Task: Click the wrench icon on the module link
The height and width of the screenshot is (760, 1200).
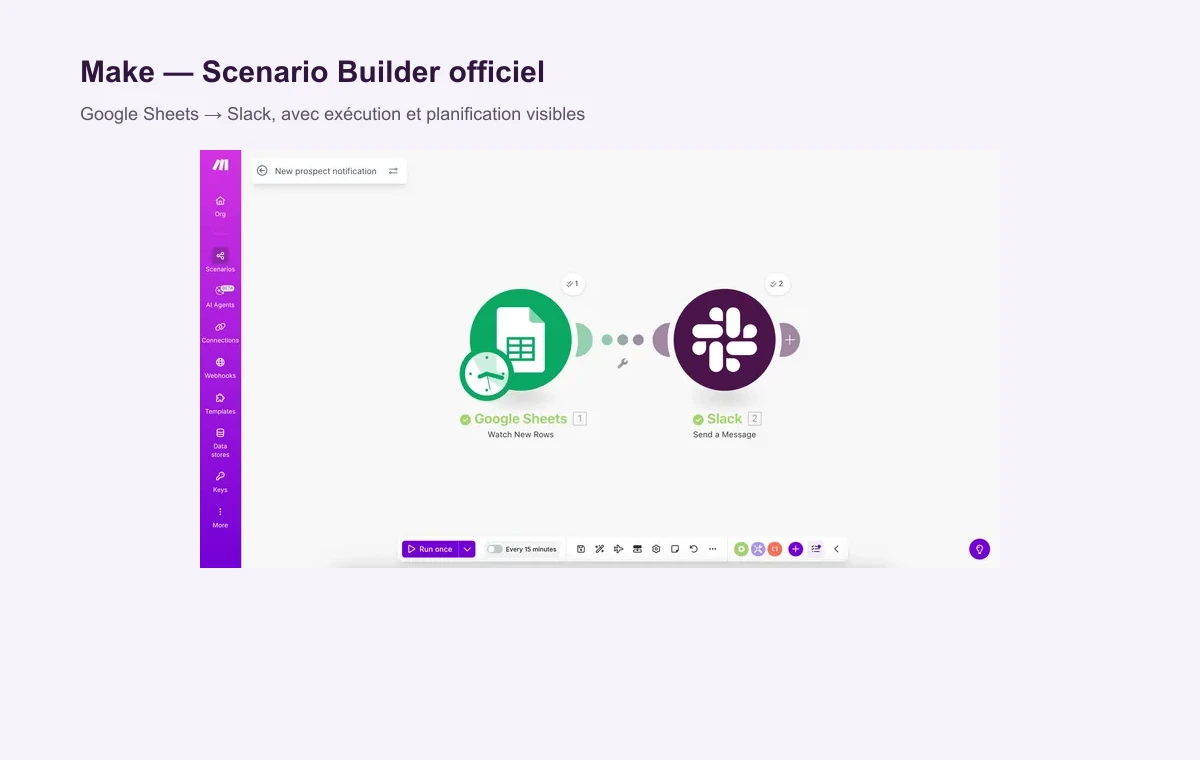Action: tap(622, 363)
